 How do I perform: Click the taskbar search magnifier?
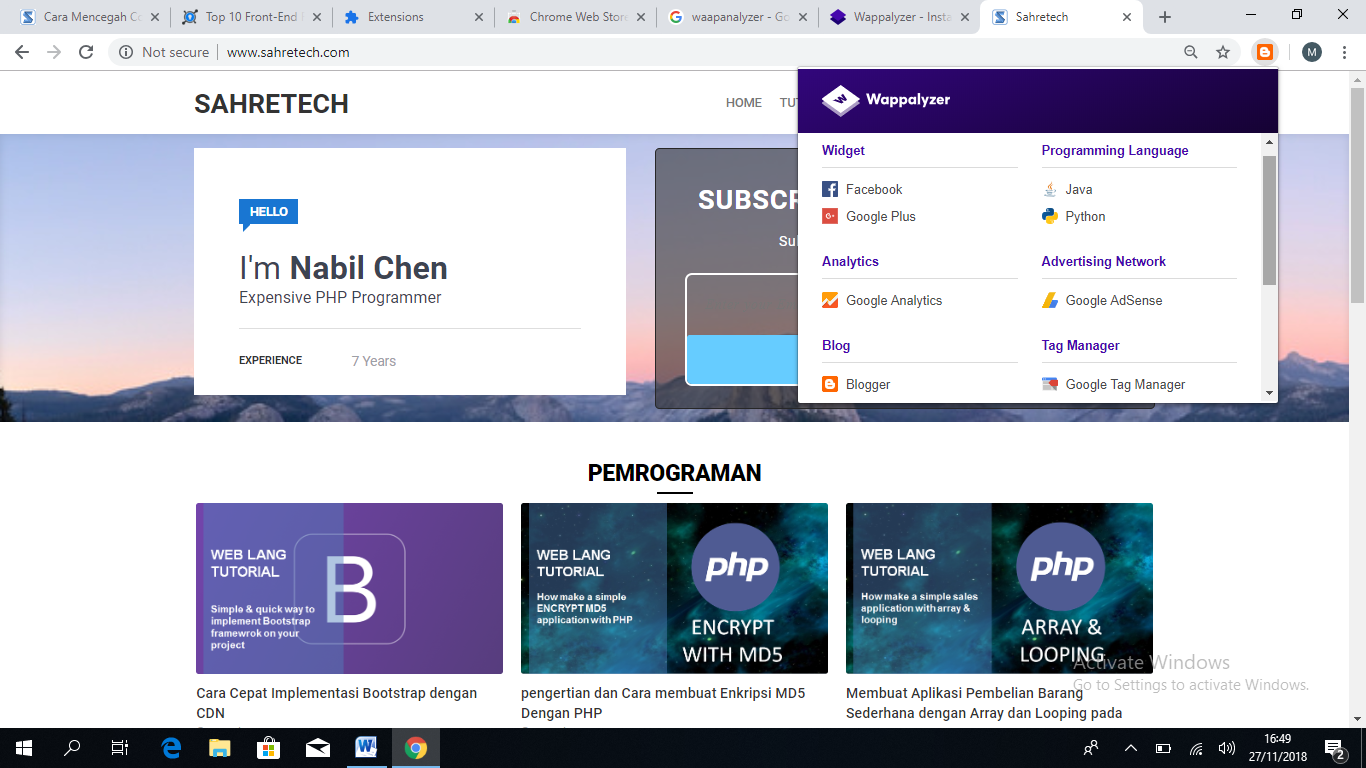(x=72, y=748)
